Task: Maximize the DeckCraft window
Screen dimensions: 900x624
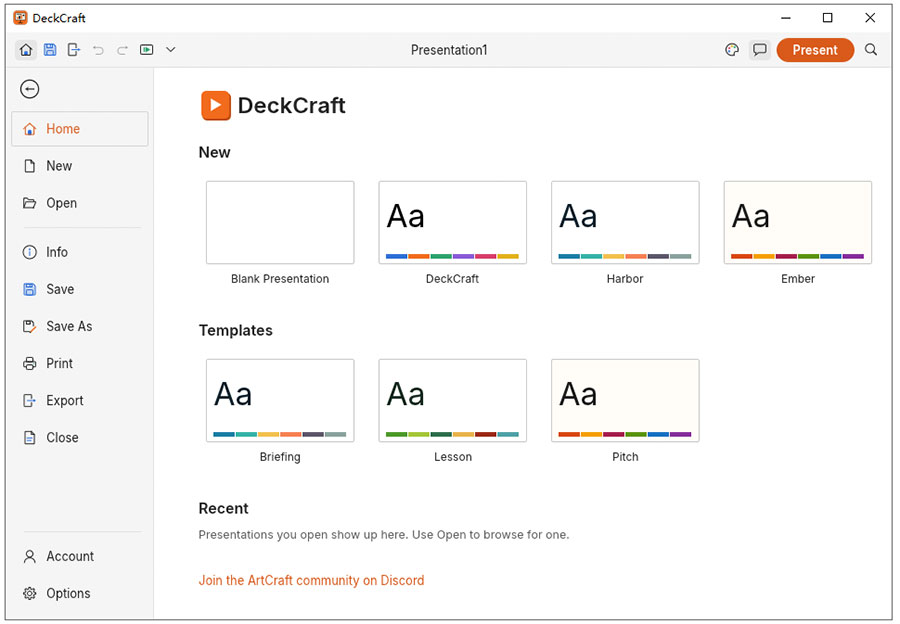Action: pyautogui.click(x=828, y=18)
